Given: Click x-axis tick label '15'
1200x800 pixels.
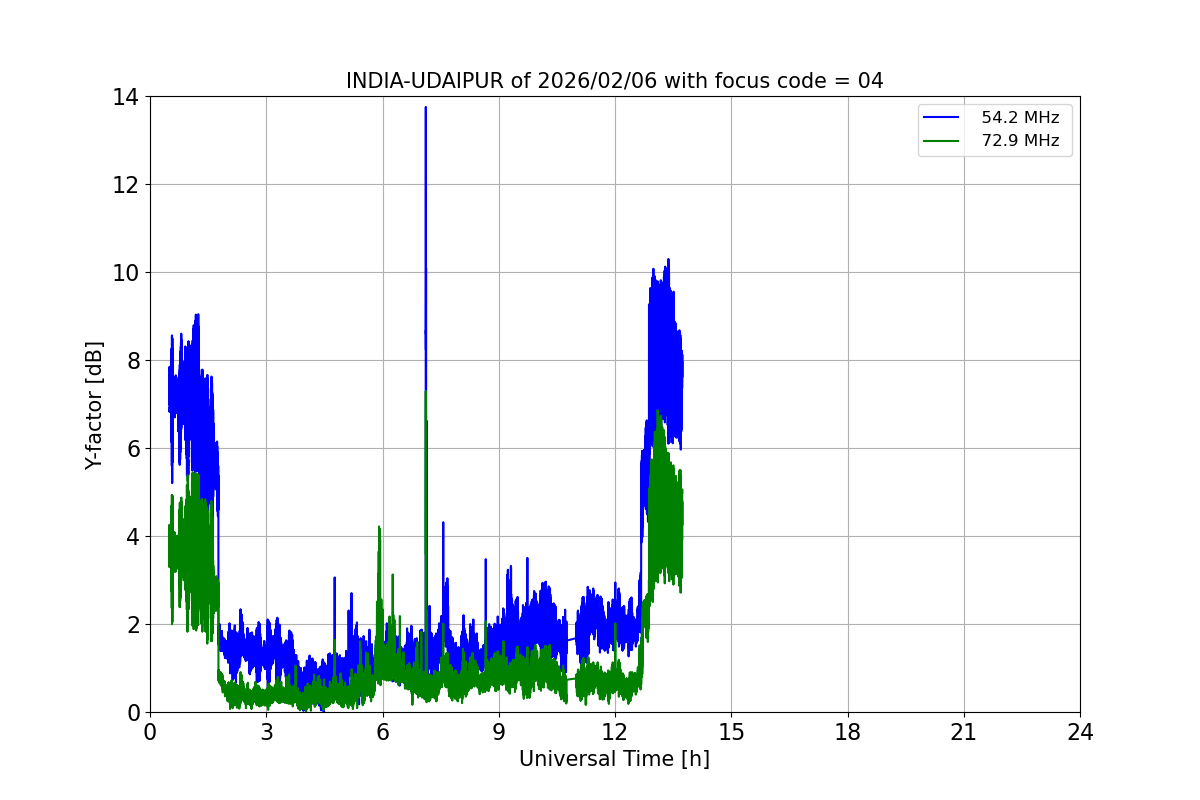Looking at the screenshot, I should (731, 732).
